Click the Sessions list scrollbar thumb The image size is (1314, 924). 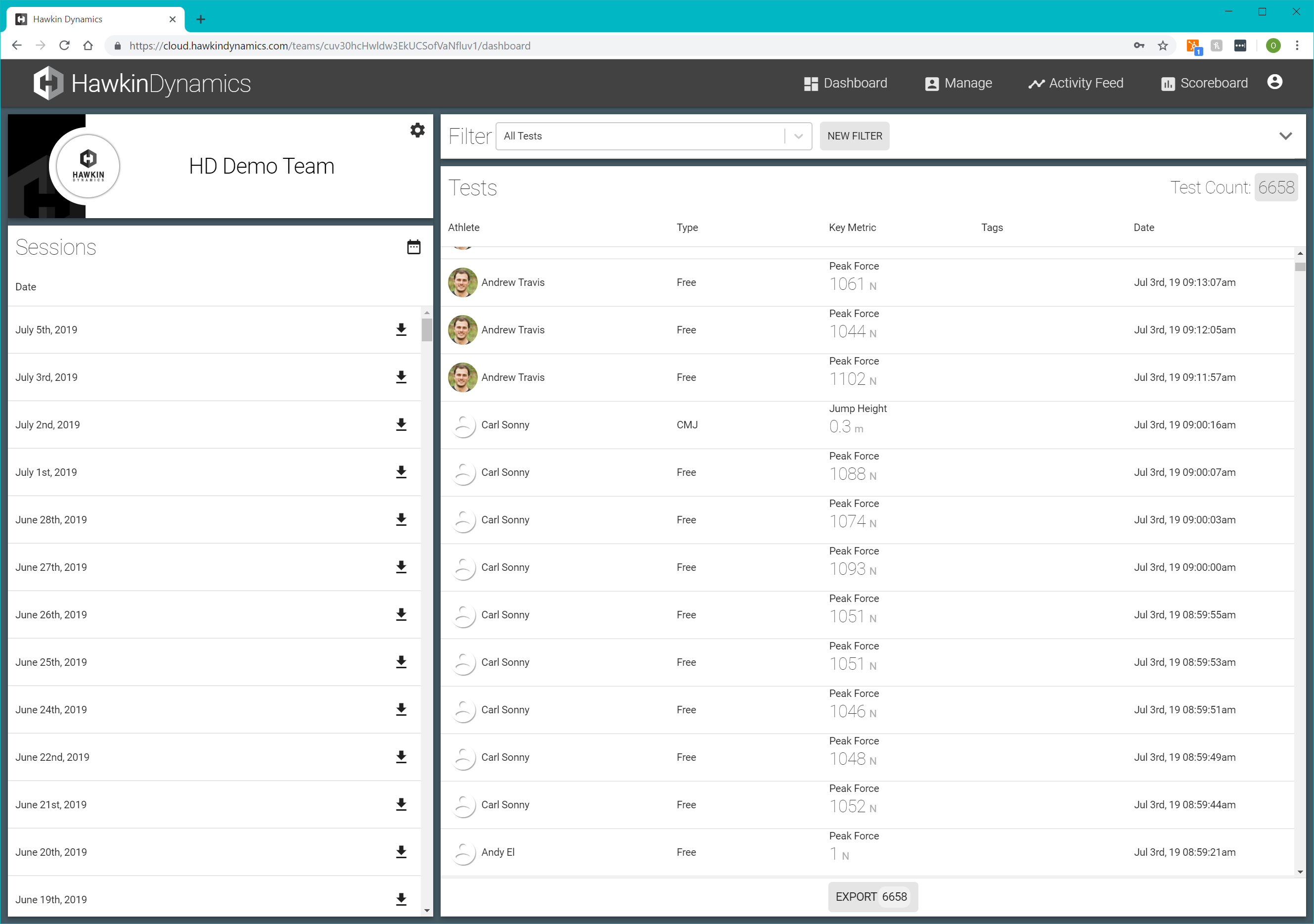426,330
